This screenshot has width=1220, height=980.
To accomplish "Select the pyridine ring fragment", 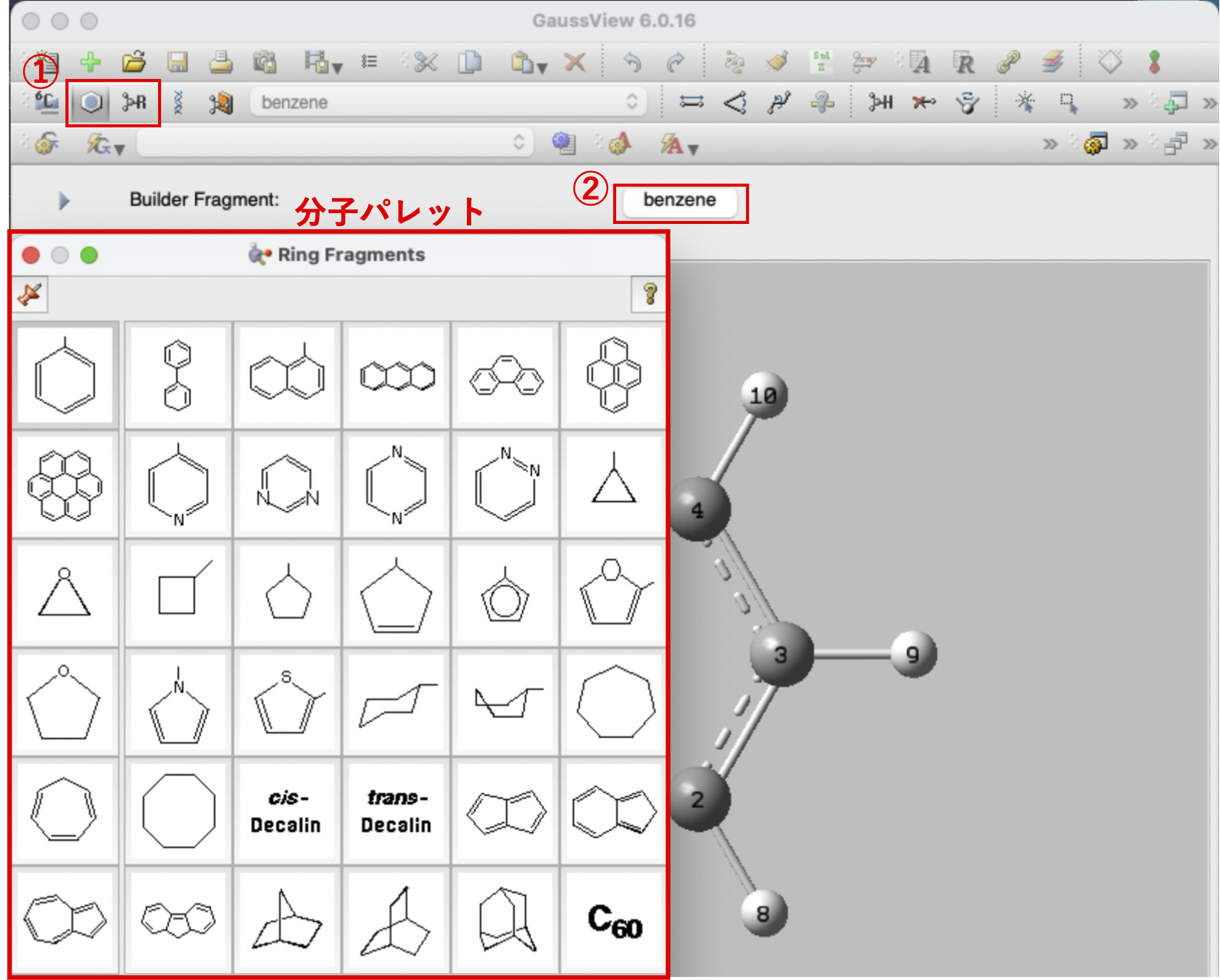I will click(x=178, y=485).
